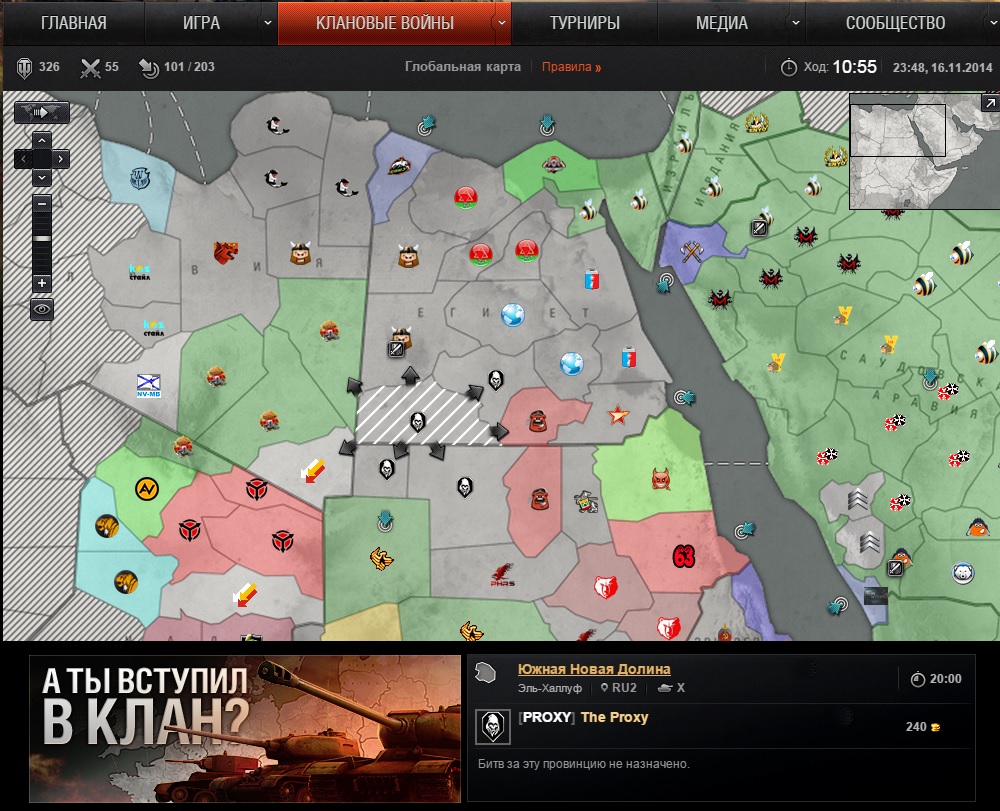Select the yellow lightning circle emblem

tap(147, 489)
